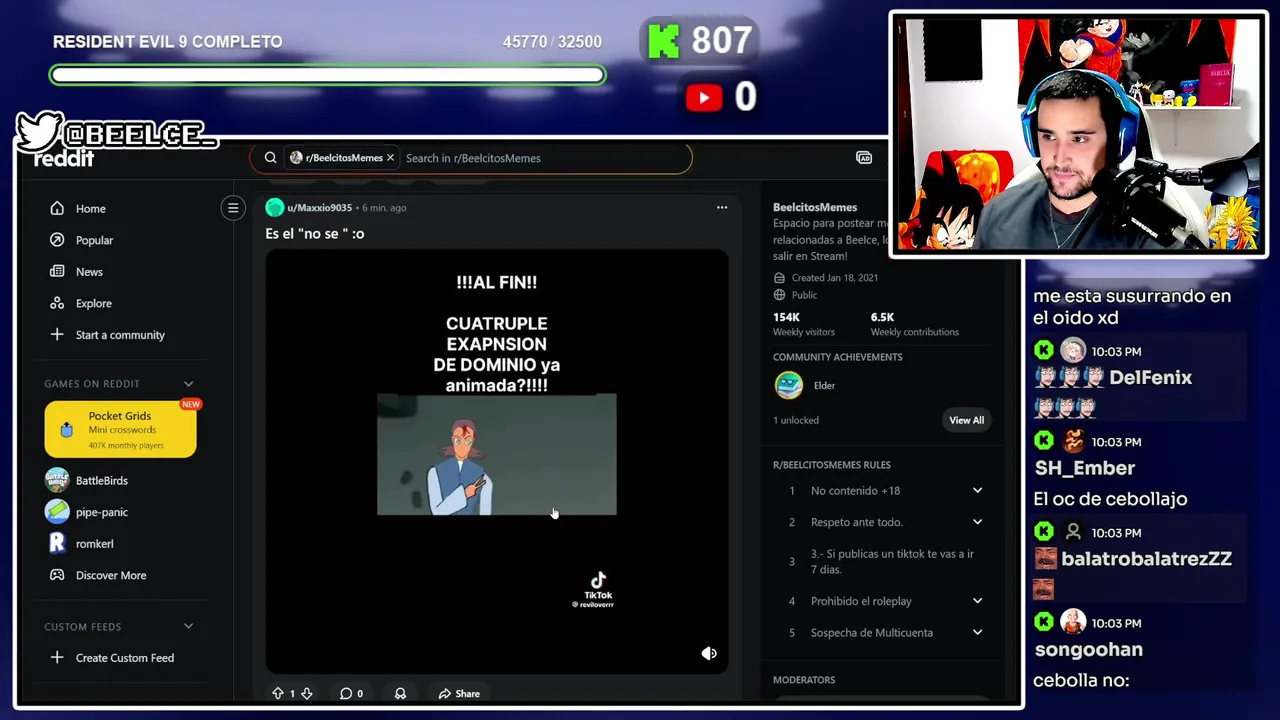The width and height of the screenshot is (1280, 720).
Task: Click the plus icon beside Start a community
Action: click(x=57, y=335)
